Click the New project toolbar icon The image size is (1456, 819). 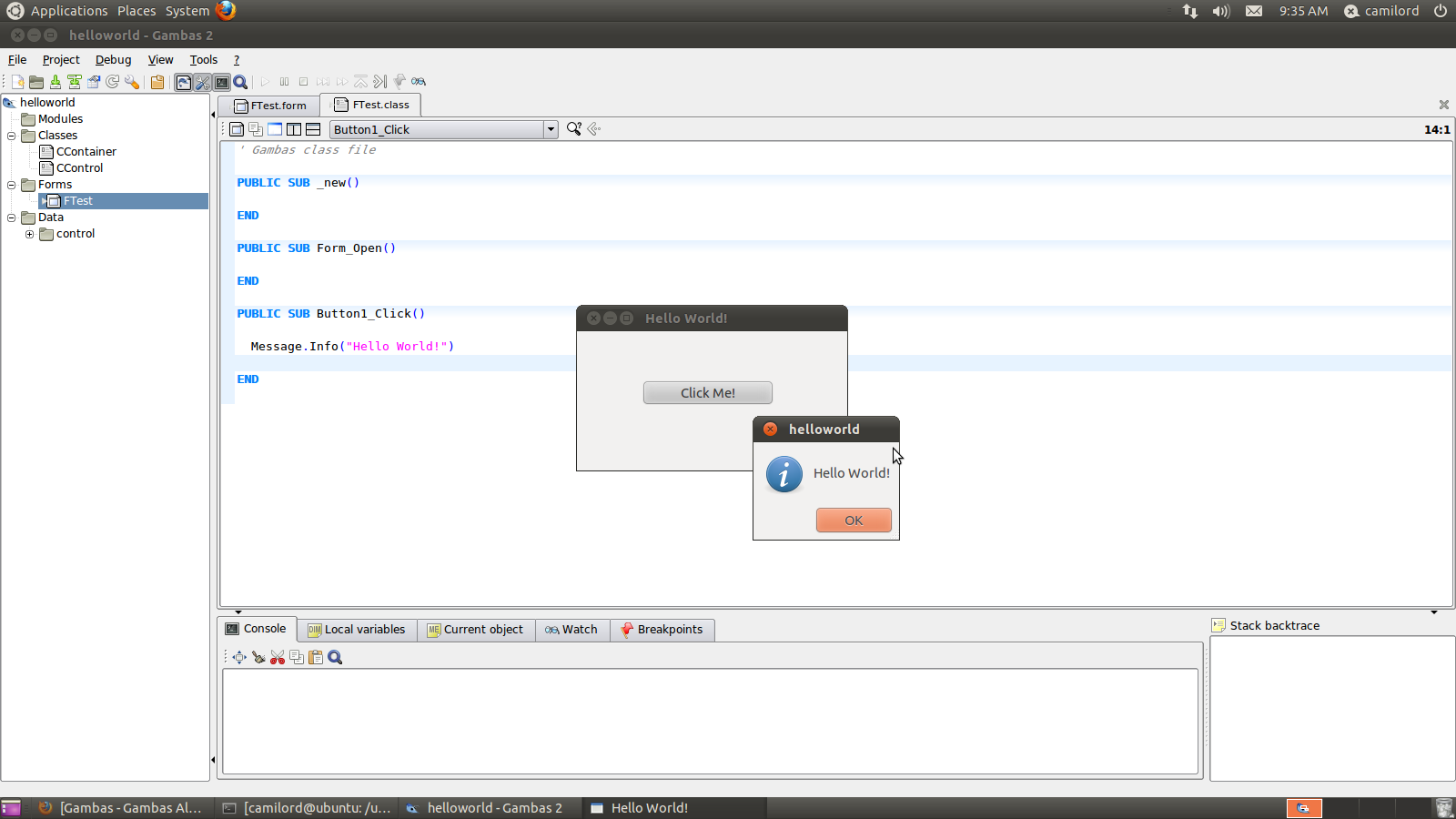17,82
